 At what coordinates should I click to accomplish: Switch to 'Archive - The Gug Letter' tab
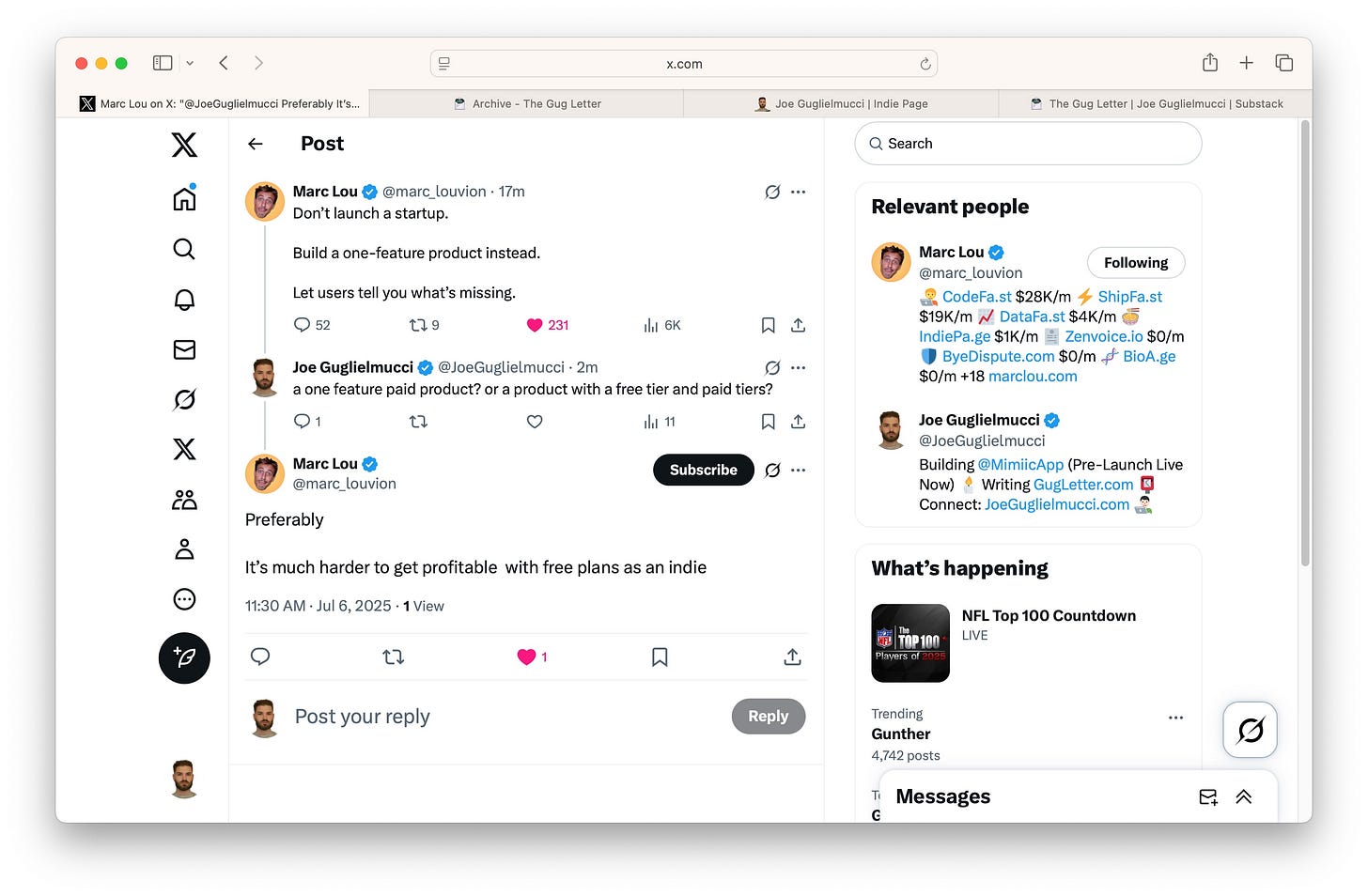pyautogui.click(x=527, y=104)
